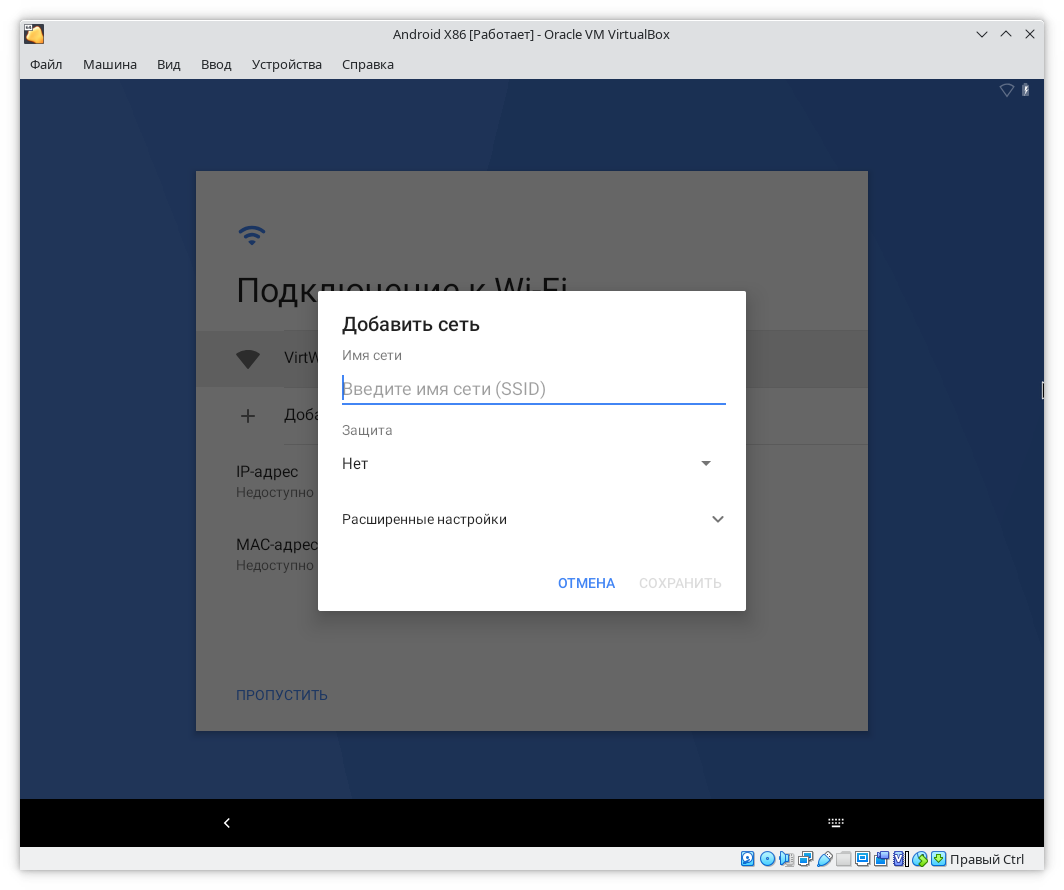Open the Справка menu
1064x890 pixels.
click(368, 64)
